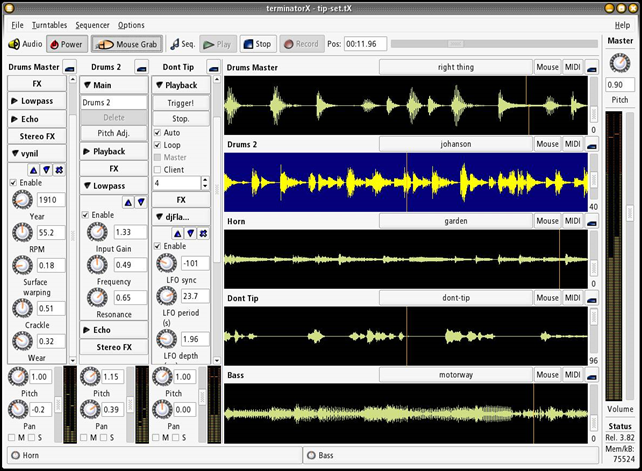642x471 pixels.
Task: Expand the Playback section of Drums 2
Action: [x=112, y=152]
